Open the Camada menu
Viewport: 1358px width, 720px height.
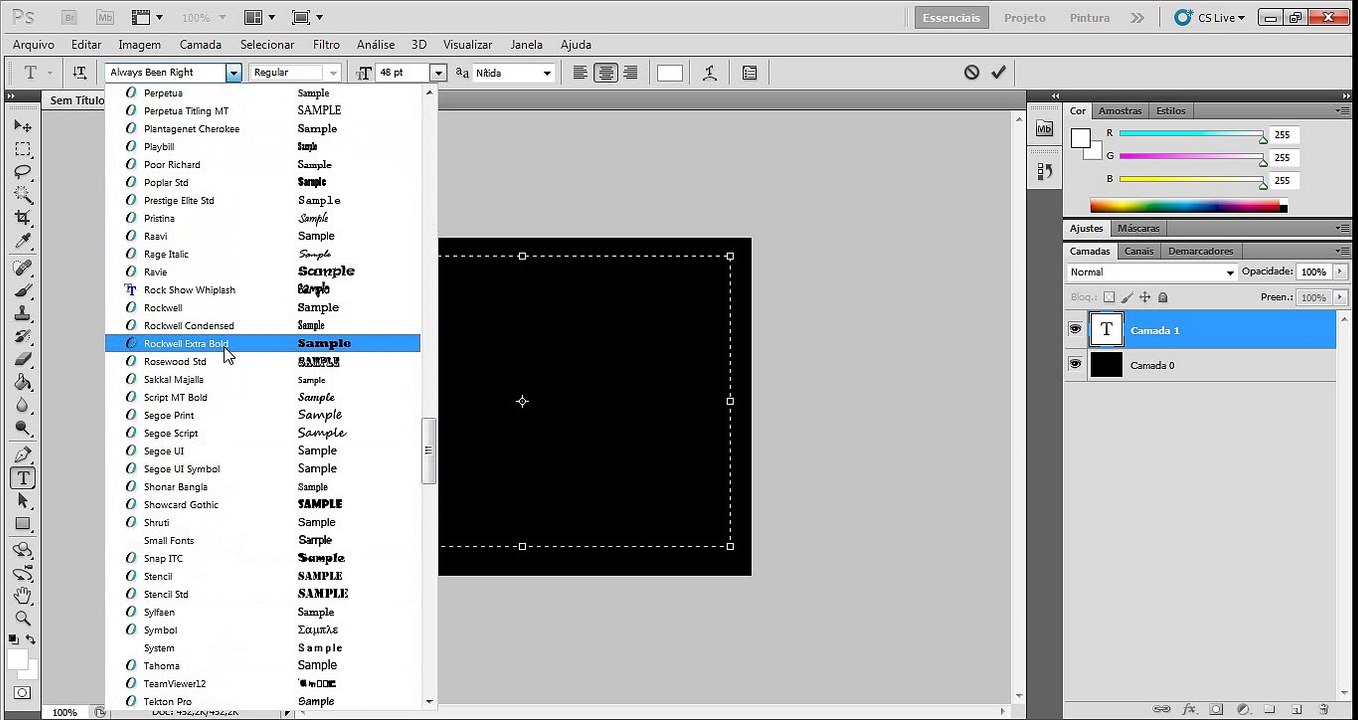pyautogui.click(x=200, y=44)
